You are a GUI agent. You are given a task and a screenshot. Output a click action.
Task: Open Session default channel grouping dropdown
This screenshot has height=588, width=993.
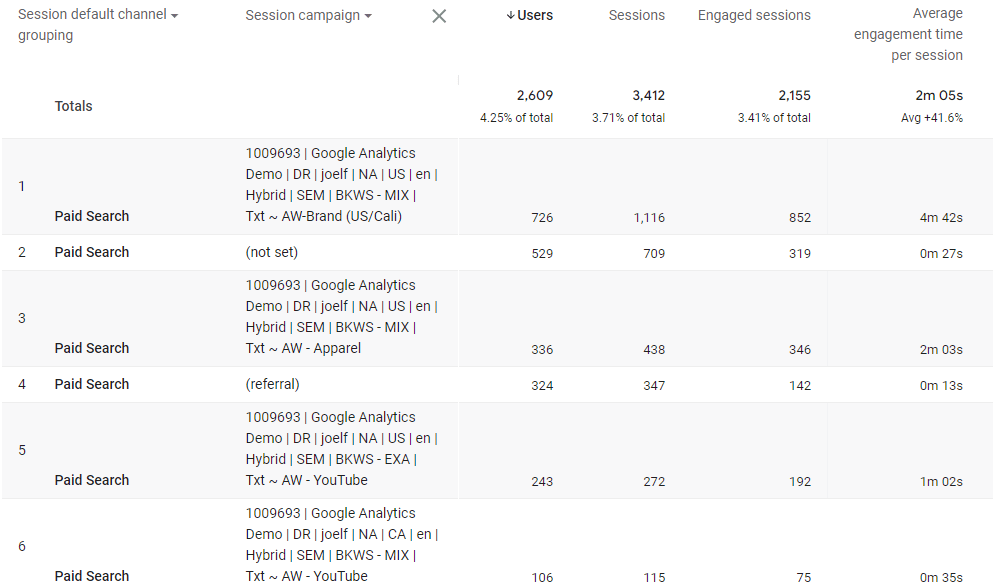174,15
